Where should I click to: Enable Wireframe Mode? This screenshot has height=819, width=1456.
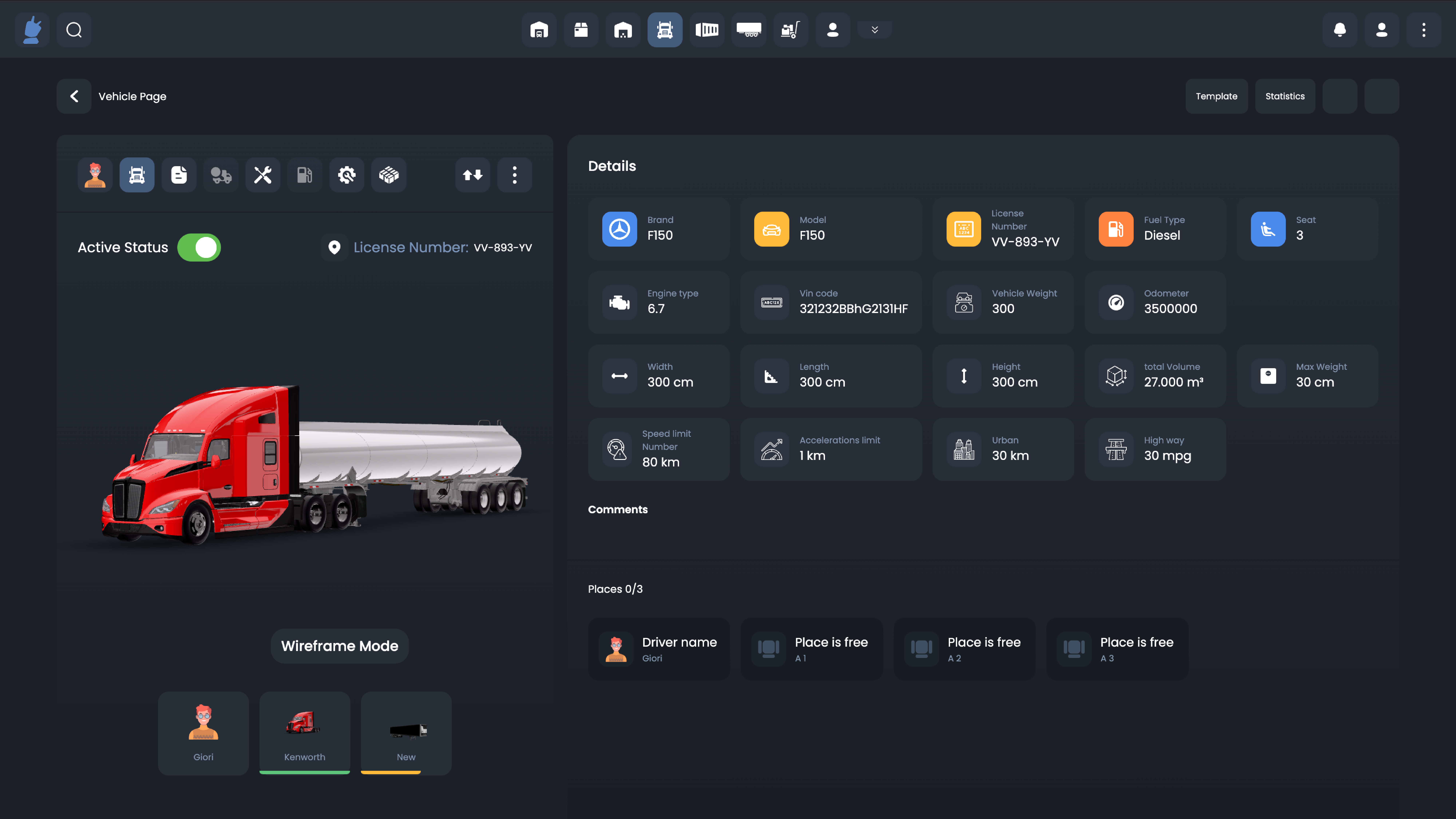pyautogui.click(x=340, y=646)
